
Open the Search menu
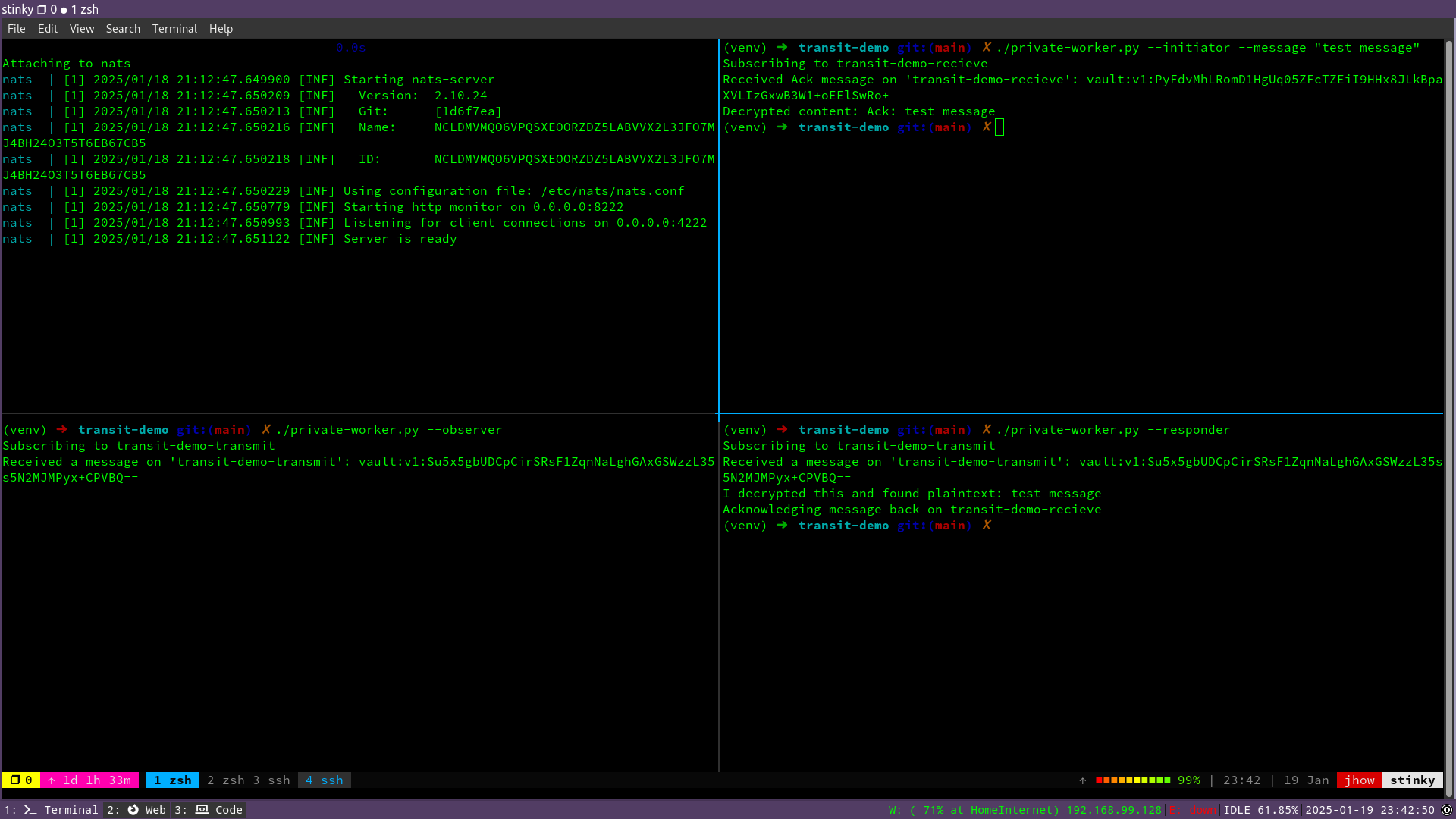tap(123, 28)
